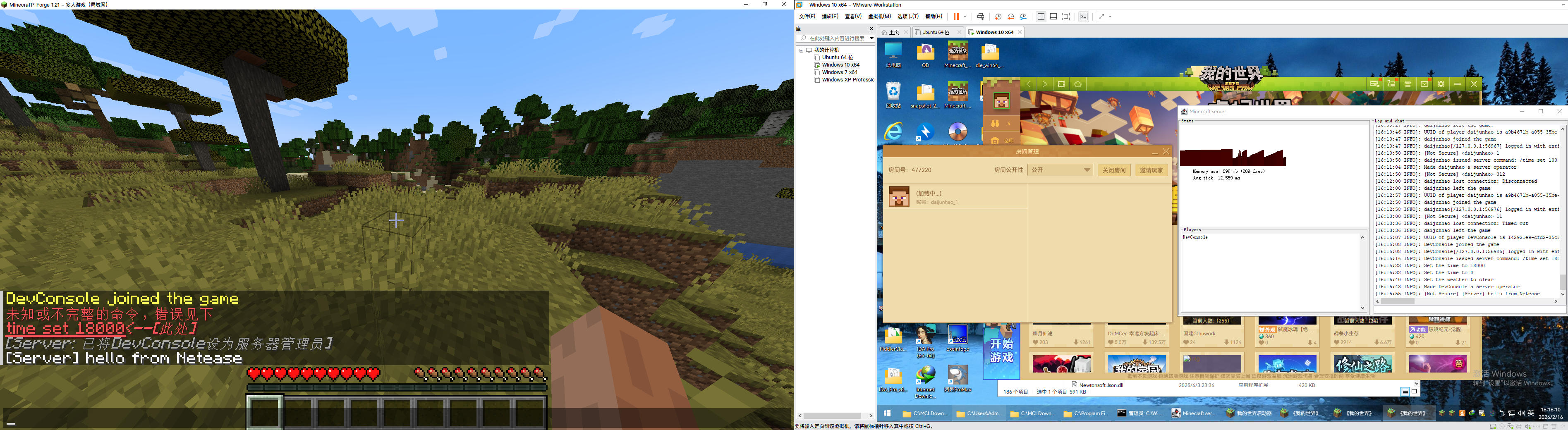Click the volume icon in the VM system tray
The width and height of the screenshot is (1568, 430).
(x=1521, y=413)
